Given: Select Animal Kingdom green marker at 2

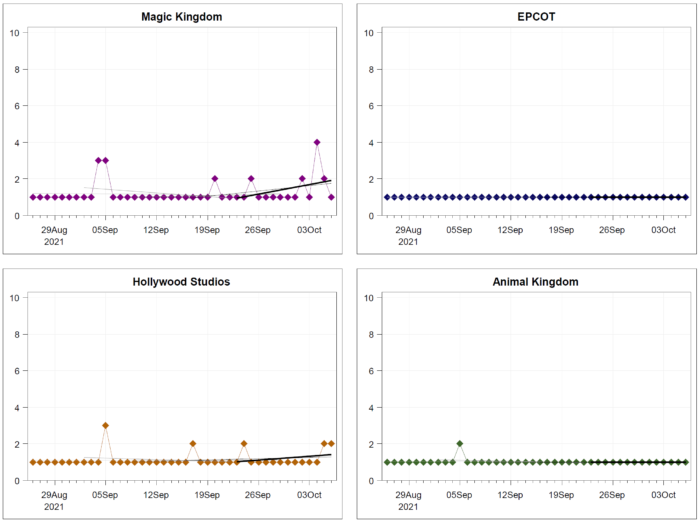Looking at the screenshot, I should coord(460,444).
